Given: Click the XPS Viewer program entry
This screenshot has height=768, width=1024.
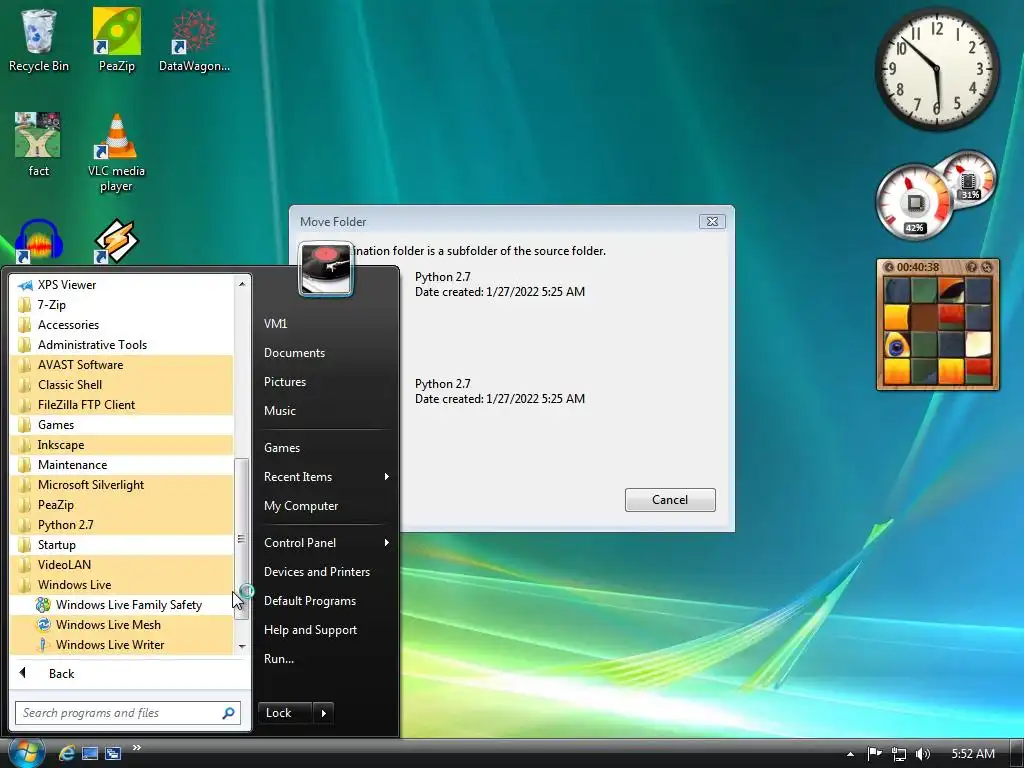Looking at the screenshot, I should 121,285.
